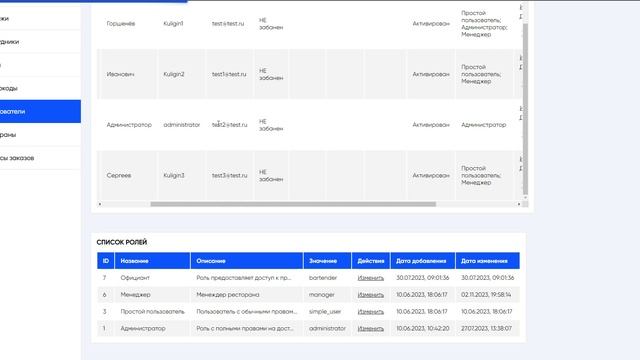640x360 pixels.
Task: Click the role value 'simple_user'
Action: (x=325, y=312)
